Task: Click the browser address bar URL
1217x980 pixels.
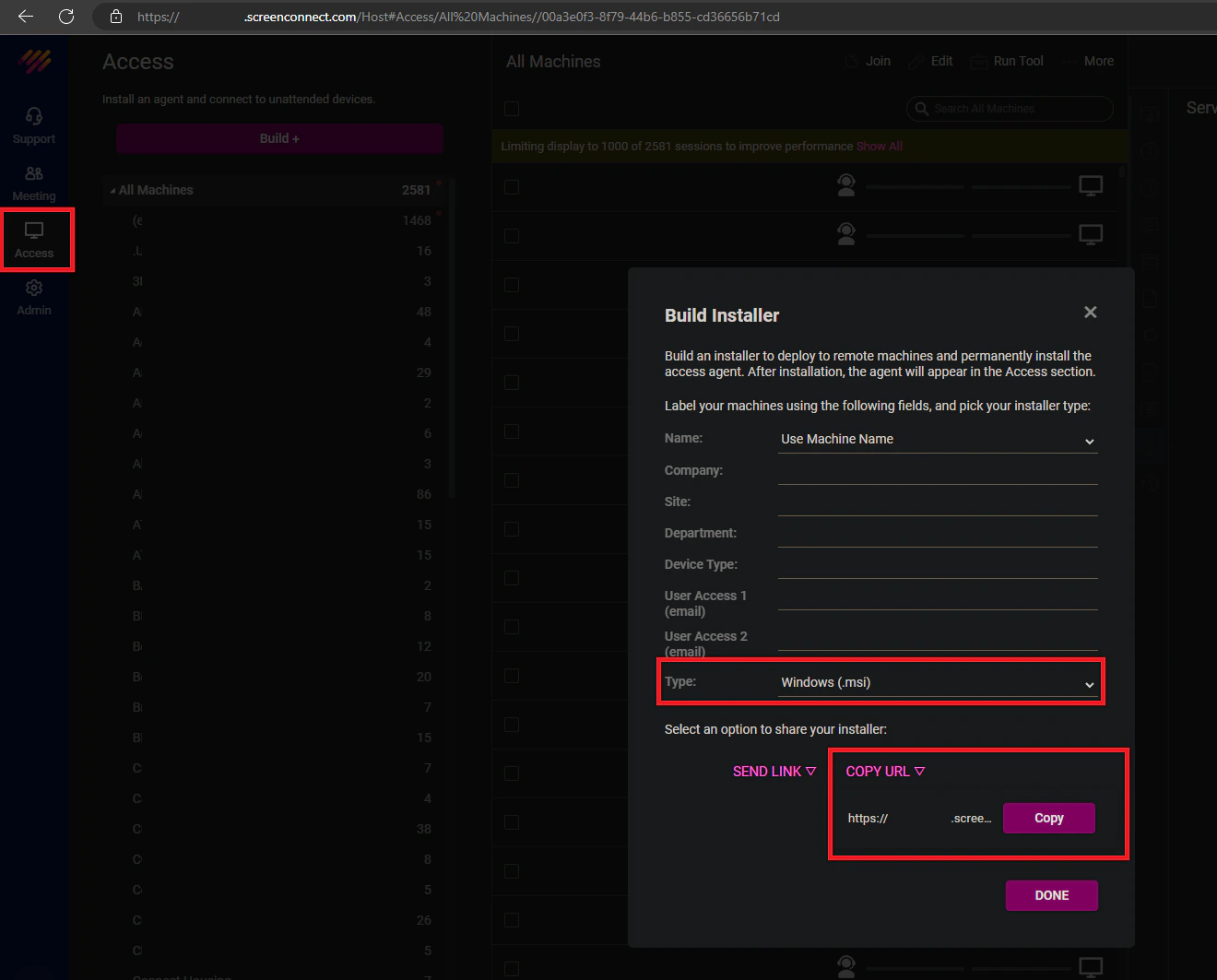Action: coord(458,17)
